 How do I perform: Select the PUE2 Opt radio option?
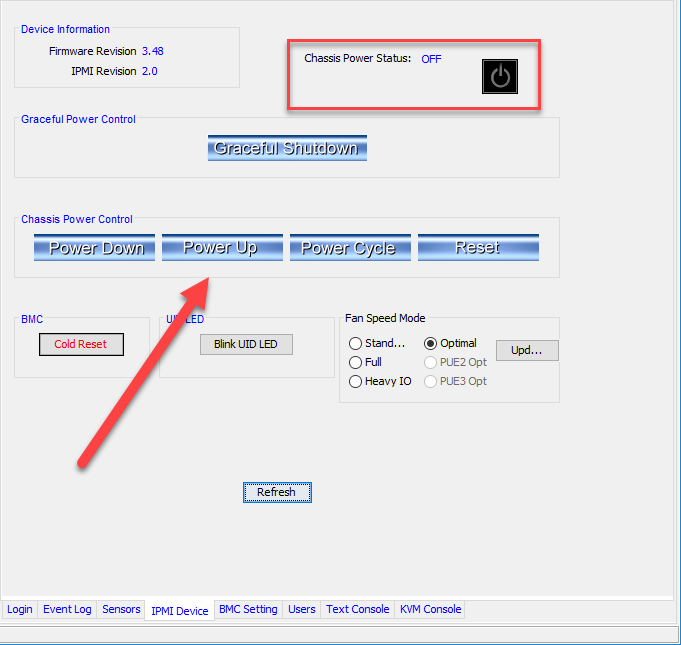click(x=455, y=362)
